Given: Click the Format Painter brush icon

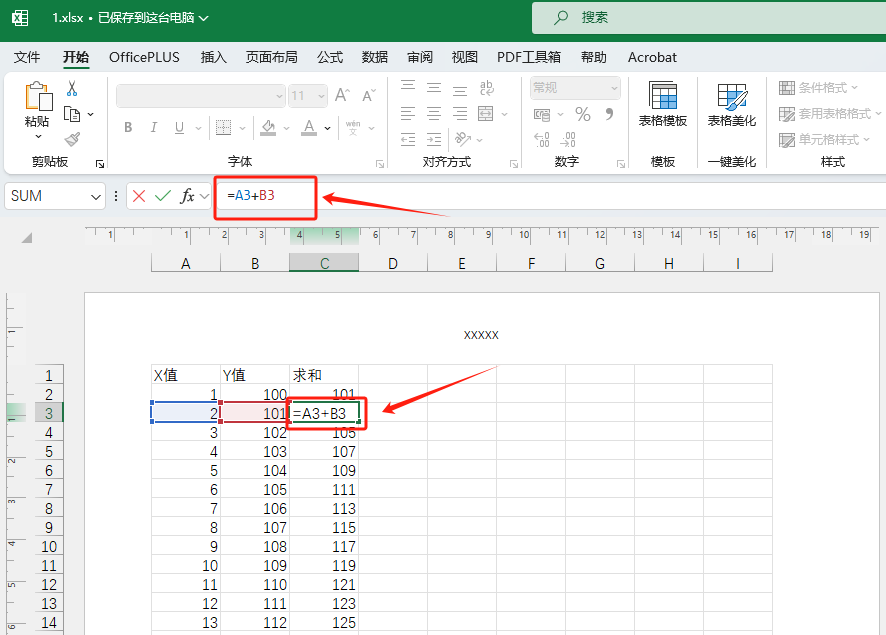Looking at the screenshot, I should (x=72, y=139).
